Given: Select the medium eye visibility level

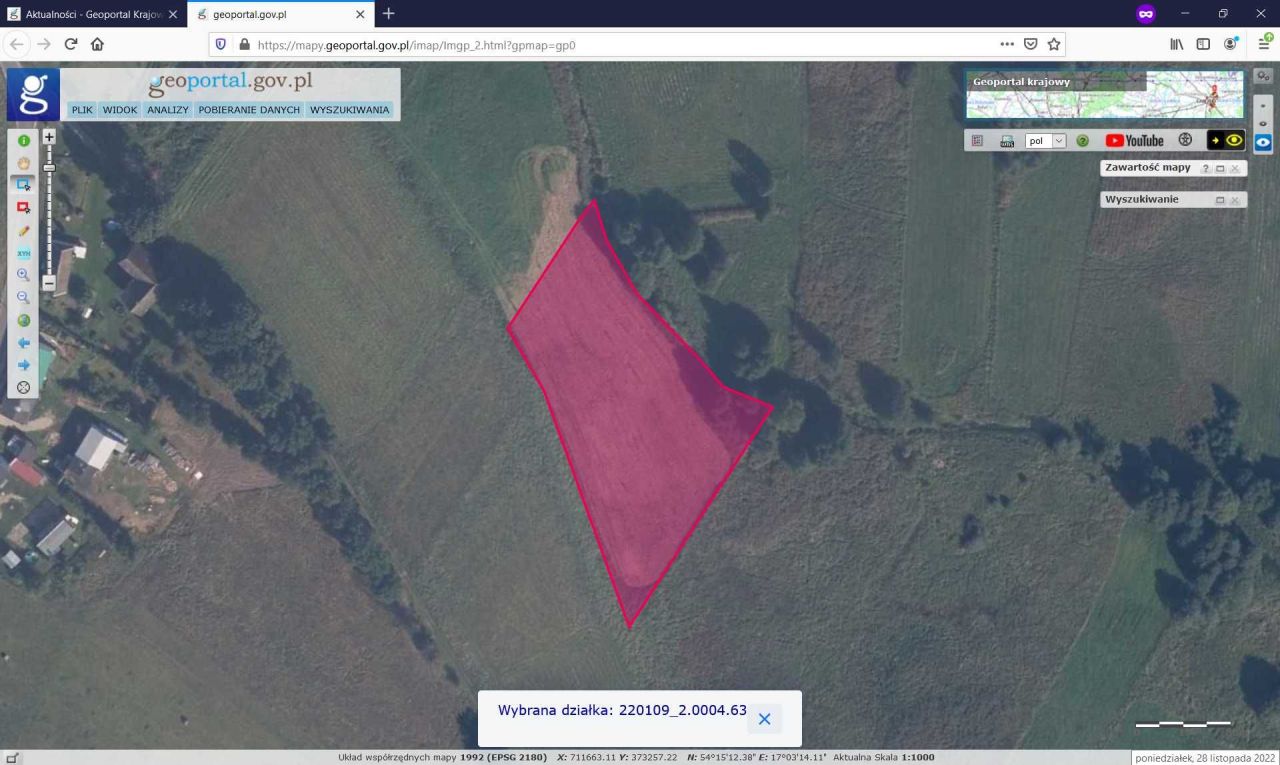Looking at the screenshot, I should 1263,123.
